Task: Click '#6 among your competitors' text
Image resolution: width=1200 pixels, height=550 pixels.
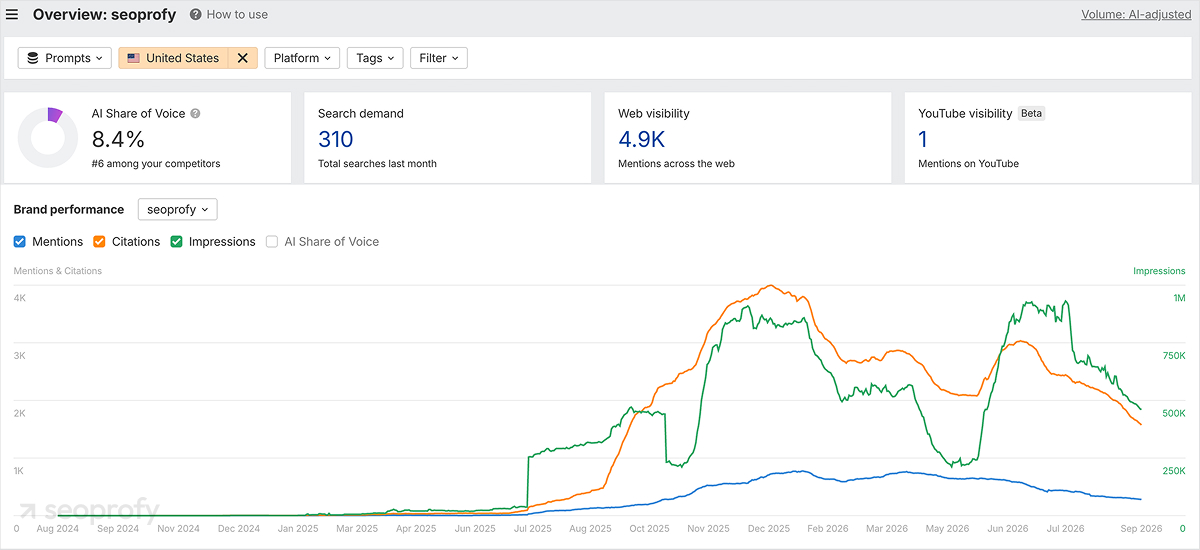Action: 156,163
